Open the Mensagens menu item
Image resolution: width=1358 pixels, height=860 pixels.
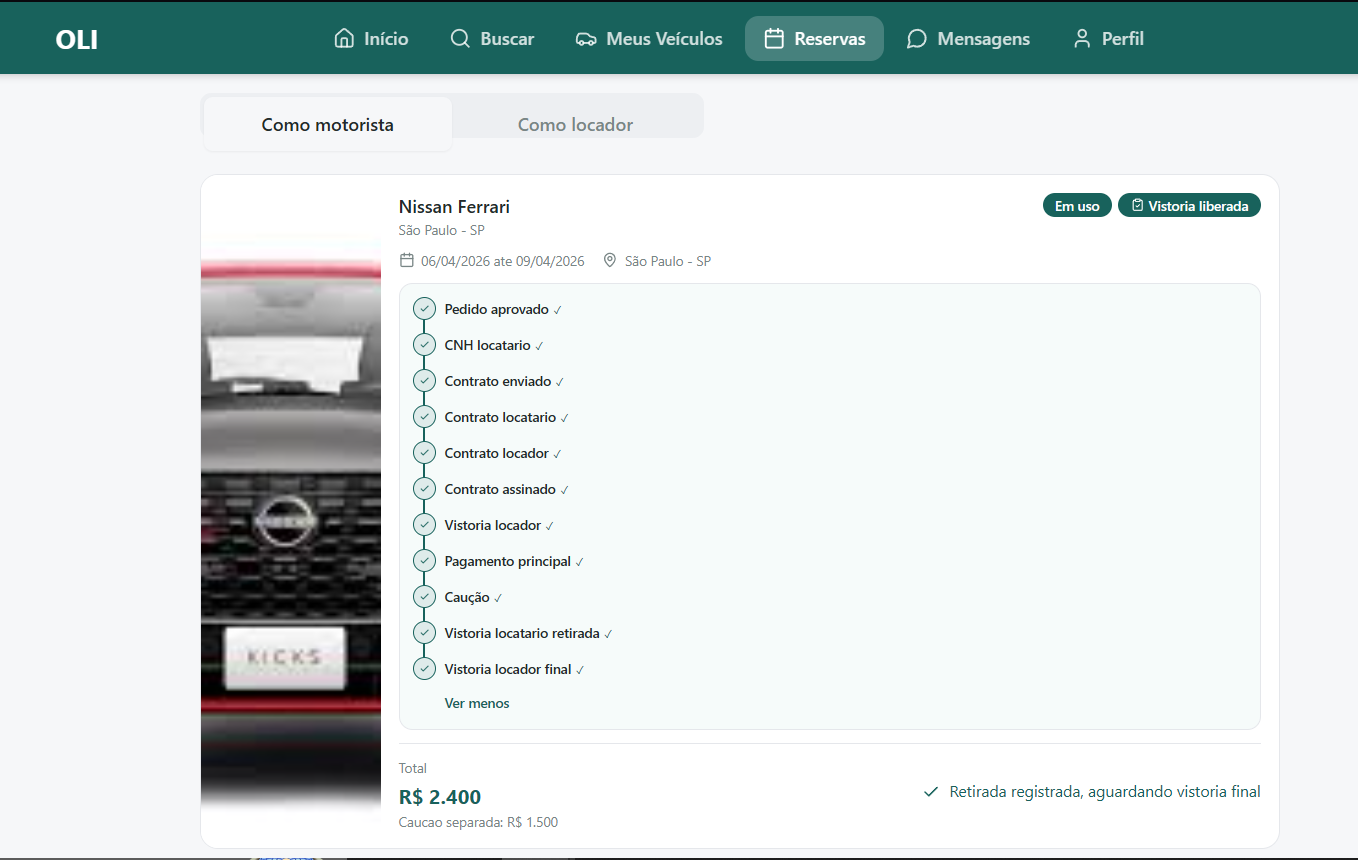(x=968, y=39)
